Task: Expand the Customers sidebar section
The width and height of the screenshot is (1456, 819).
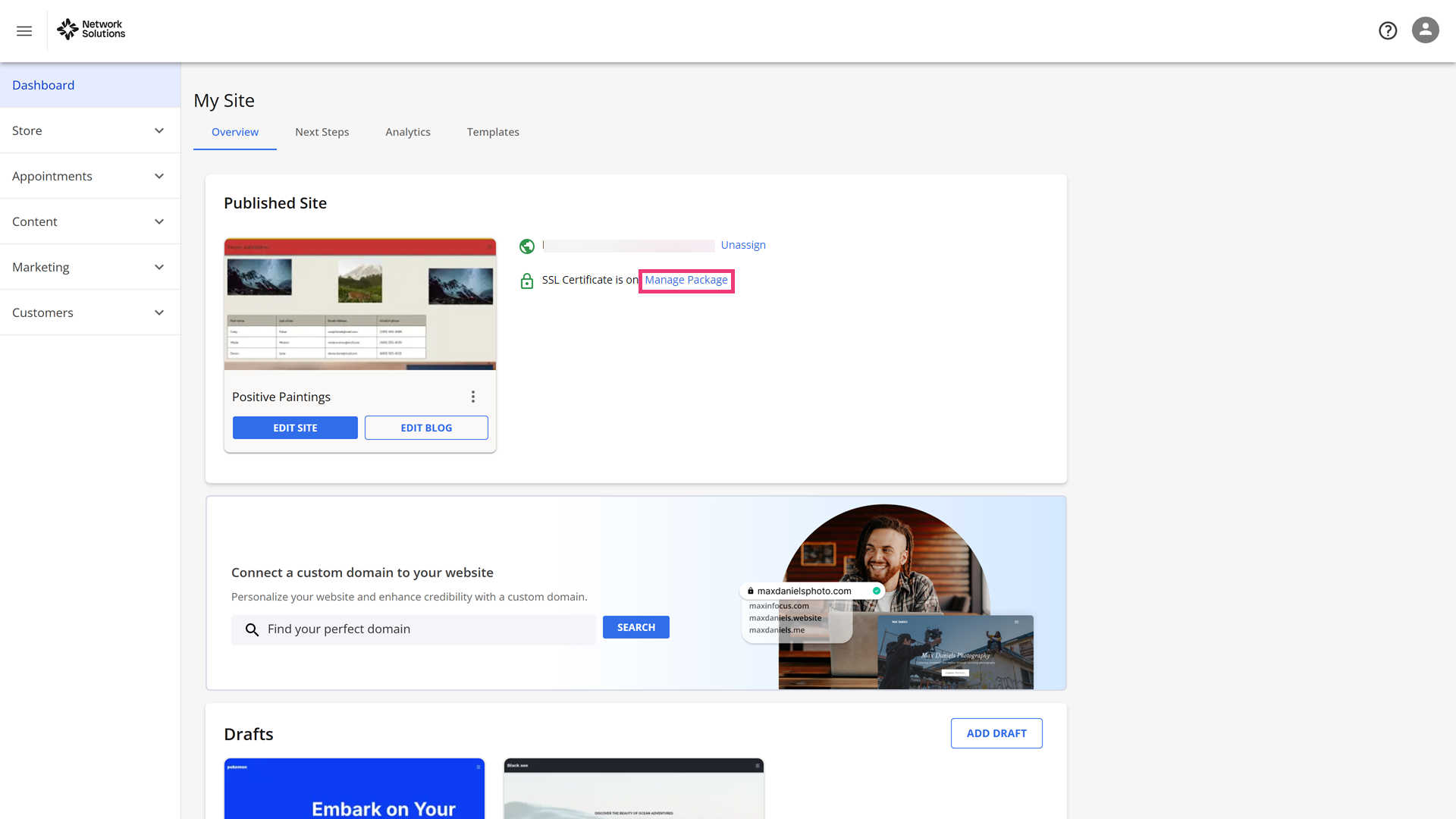Action: 90,312
